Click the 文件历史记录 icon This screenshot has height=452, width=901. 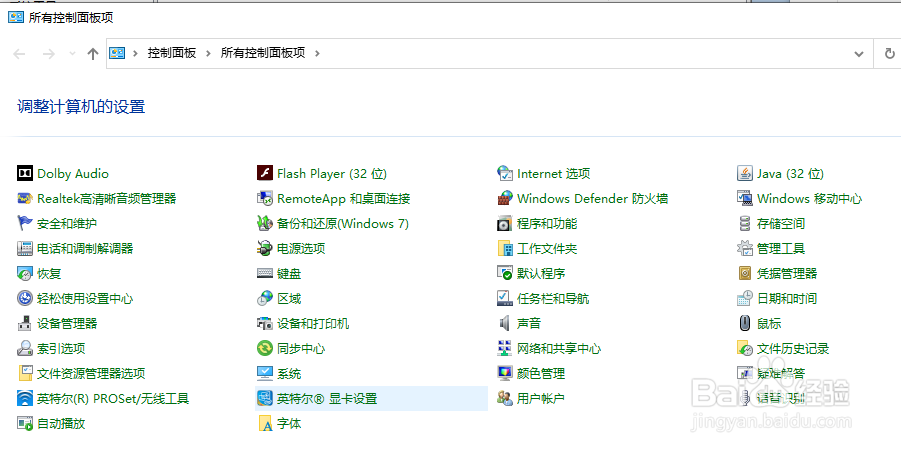(x=745, y=348)
